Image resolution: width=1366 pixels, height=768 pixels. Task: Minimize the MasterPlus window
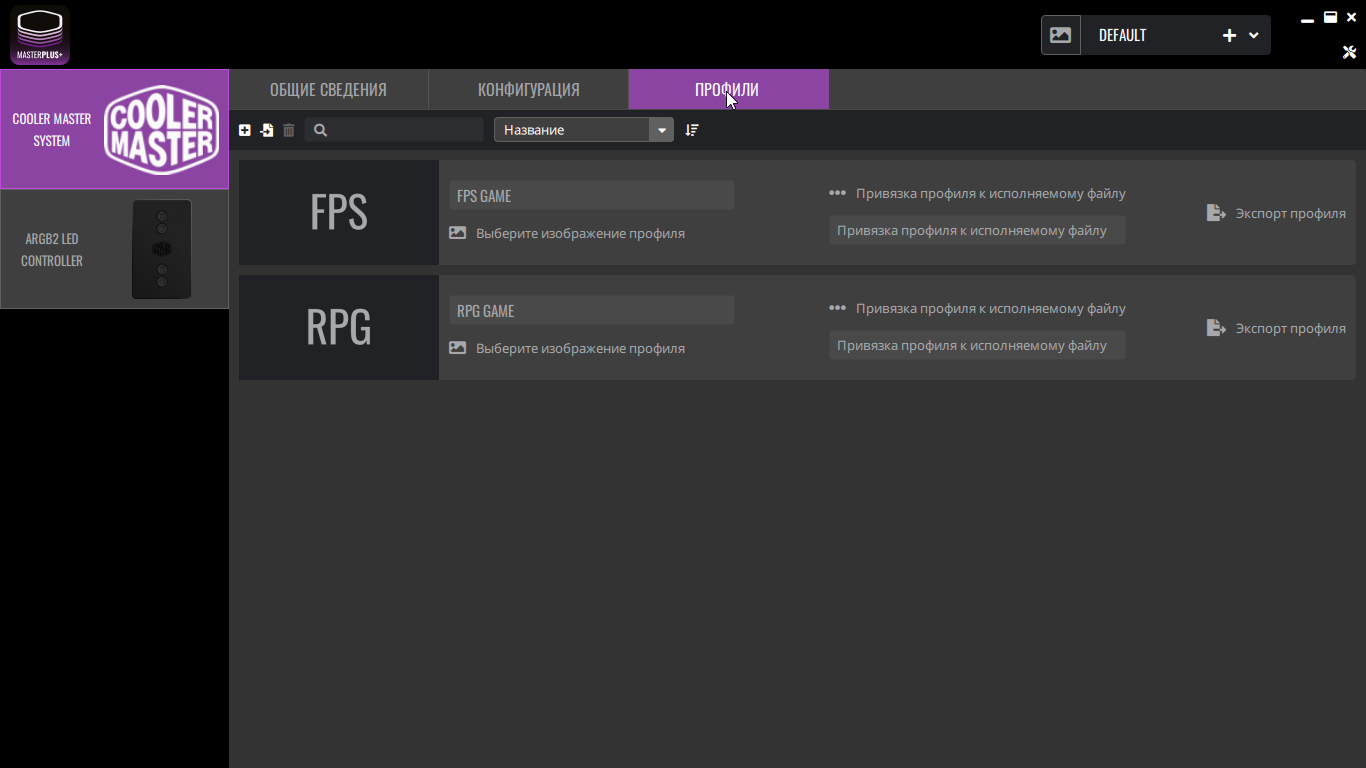pos(1308,20)
